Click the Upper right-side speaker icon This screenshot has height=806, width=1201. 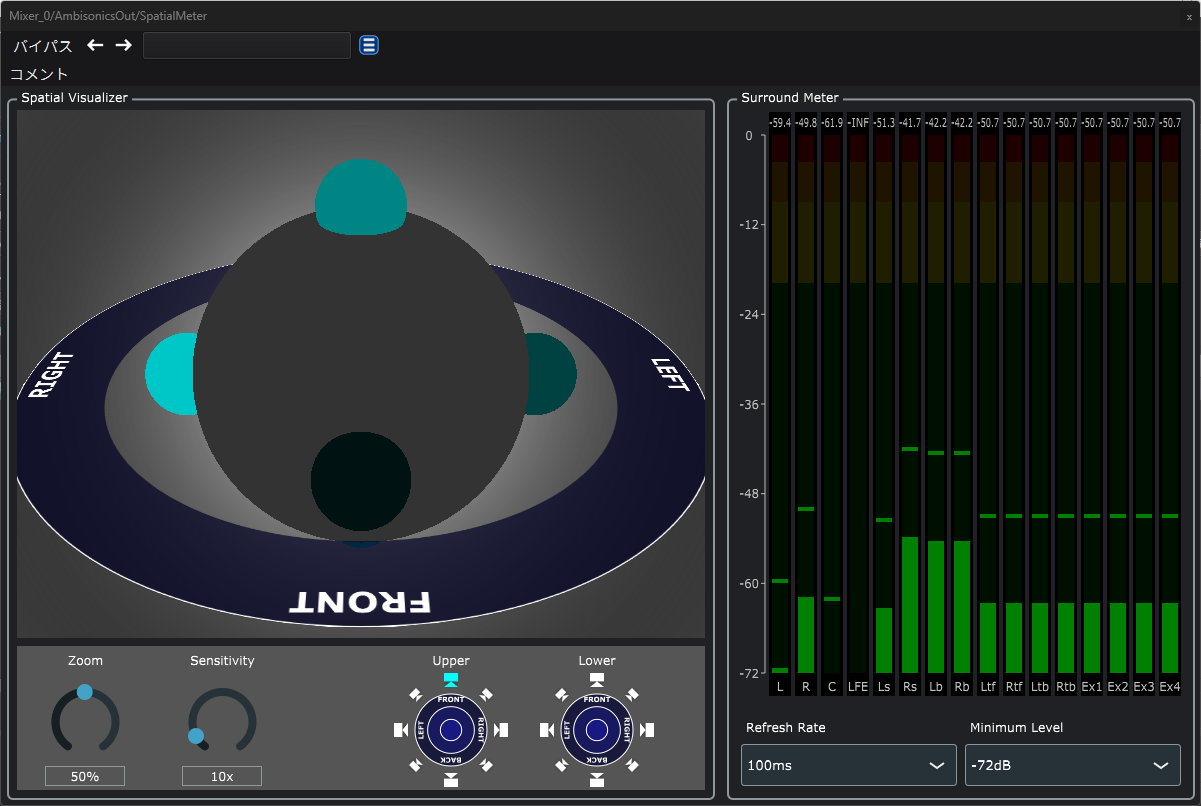point(502,730)
